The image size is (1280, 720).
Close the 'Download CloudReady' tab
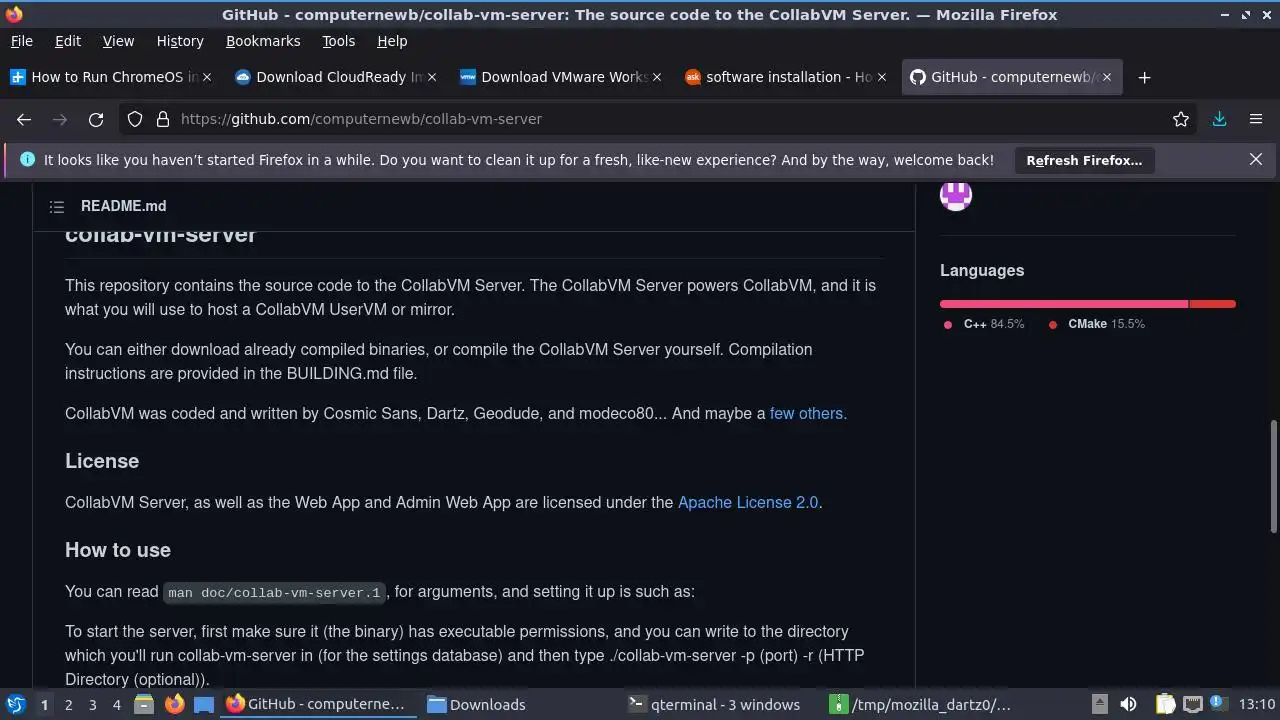[432, 77]
